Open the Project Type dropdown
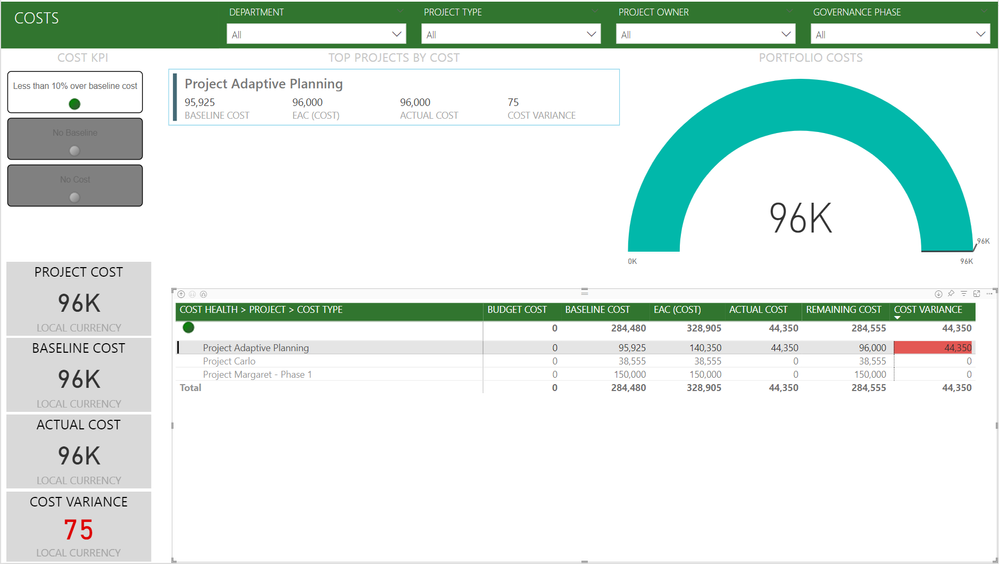Screen dimensions: 999x564 [x=511, y=34]
